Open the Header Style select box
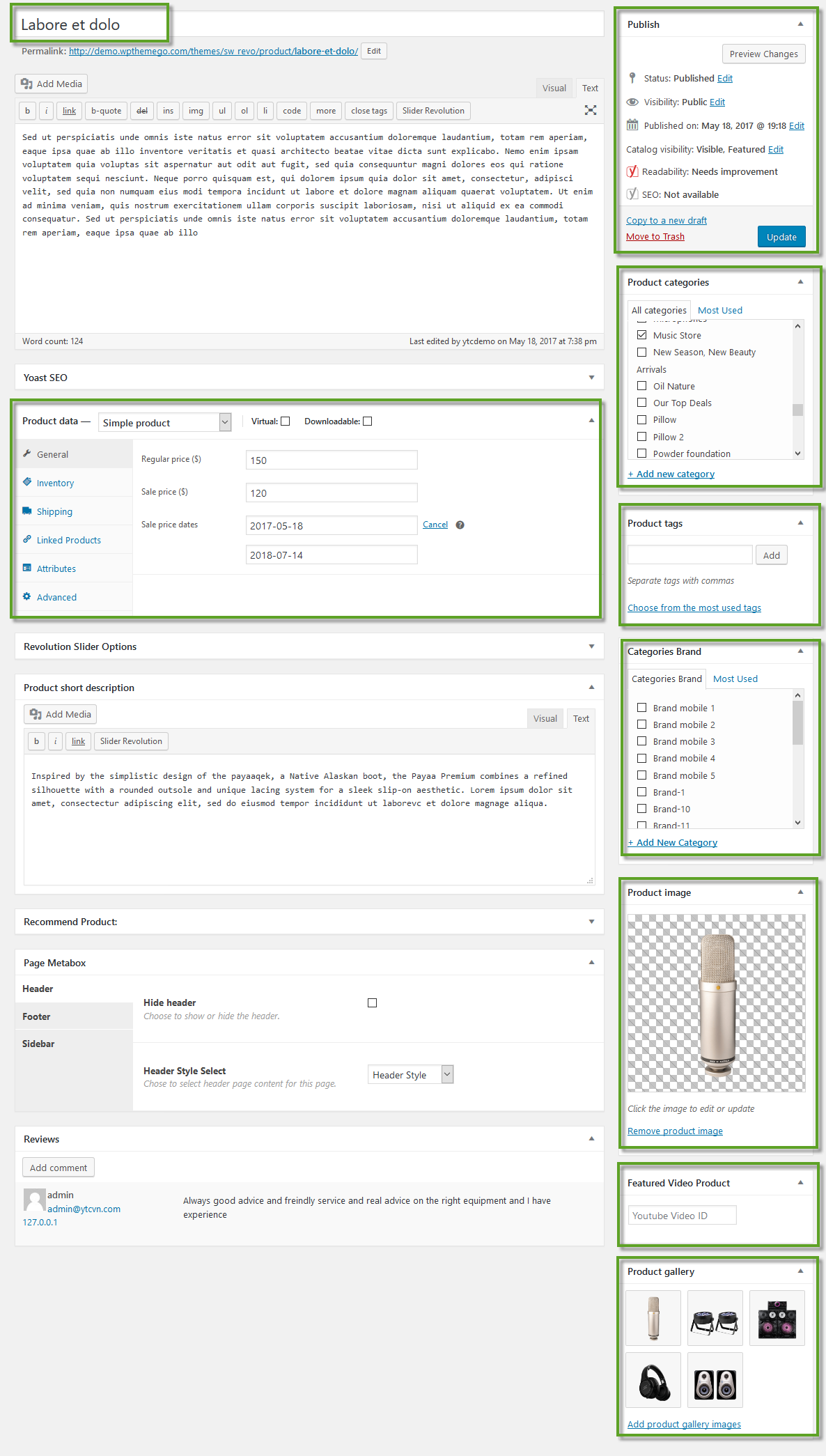The height and width of the screenshot is (1456, 826). click(410, 1075)
